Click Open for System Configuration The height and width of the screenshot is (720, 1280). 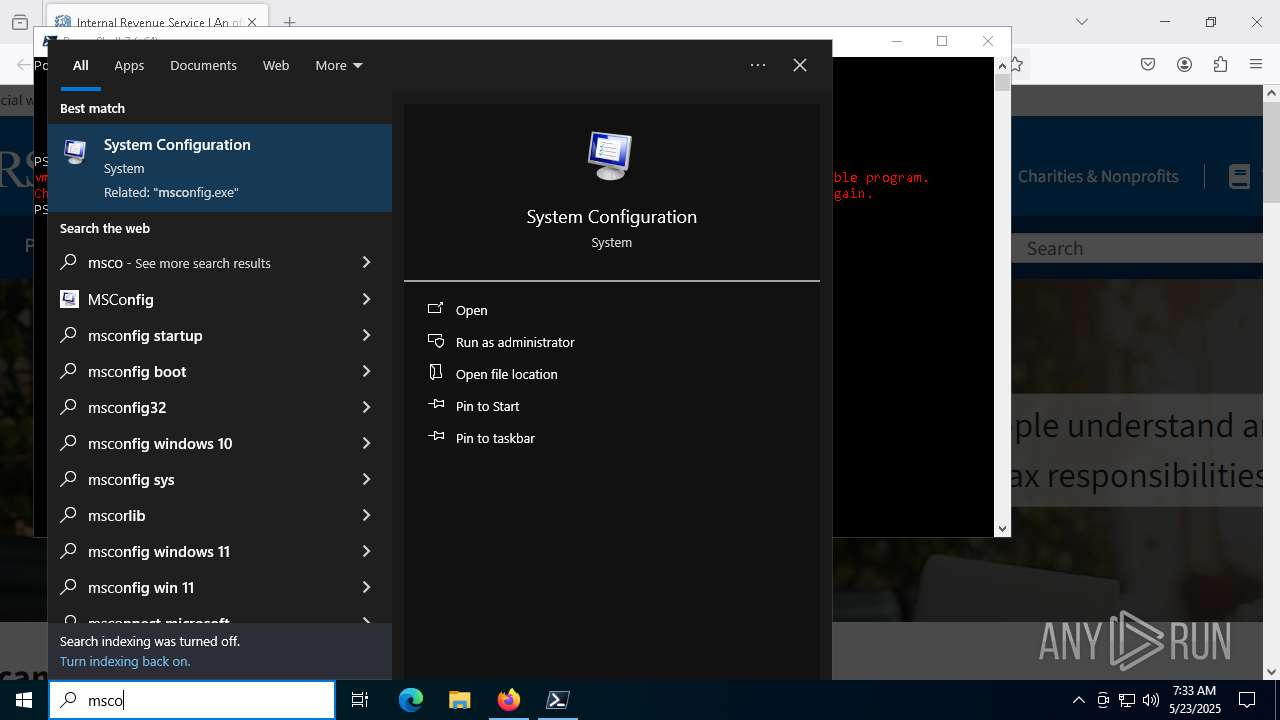pos(472,310)
